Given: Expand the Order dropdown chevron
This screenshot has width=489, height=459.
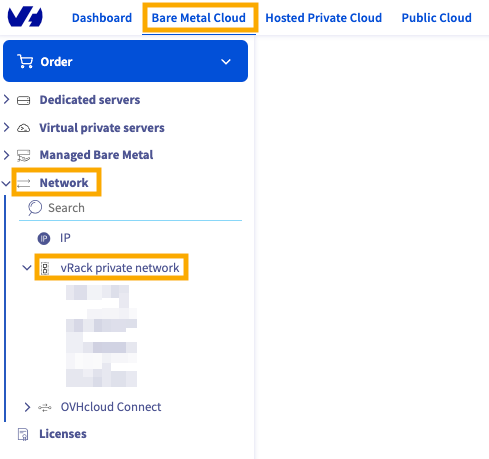Looking at the screenshot, I should coord(226,62).
